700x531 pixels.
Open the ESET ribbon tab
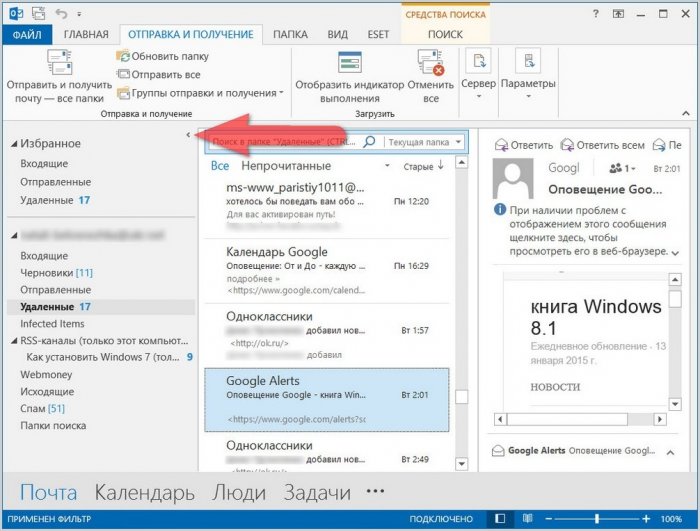coord(378,34)
